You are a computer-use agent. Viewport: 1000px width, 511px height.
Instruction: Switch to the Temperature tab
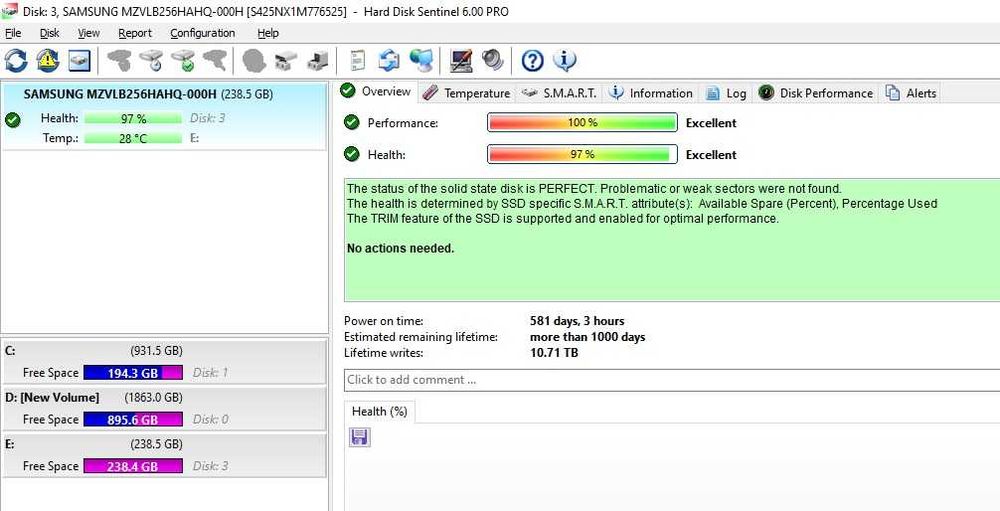tap(467, 93)
